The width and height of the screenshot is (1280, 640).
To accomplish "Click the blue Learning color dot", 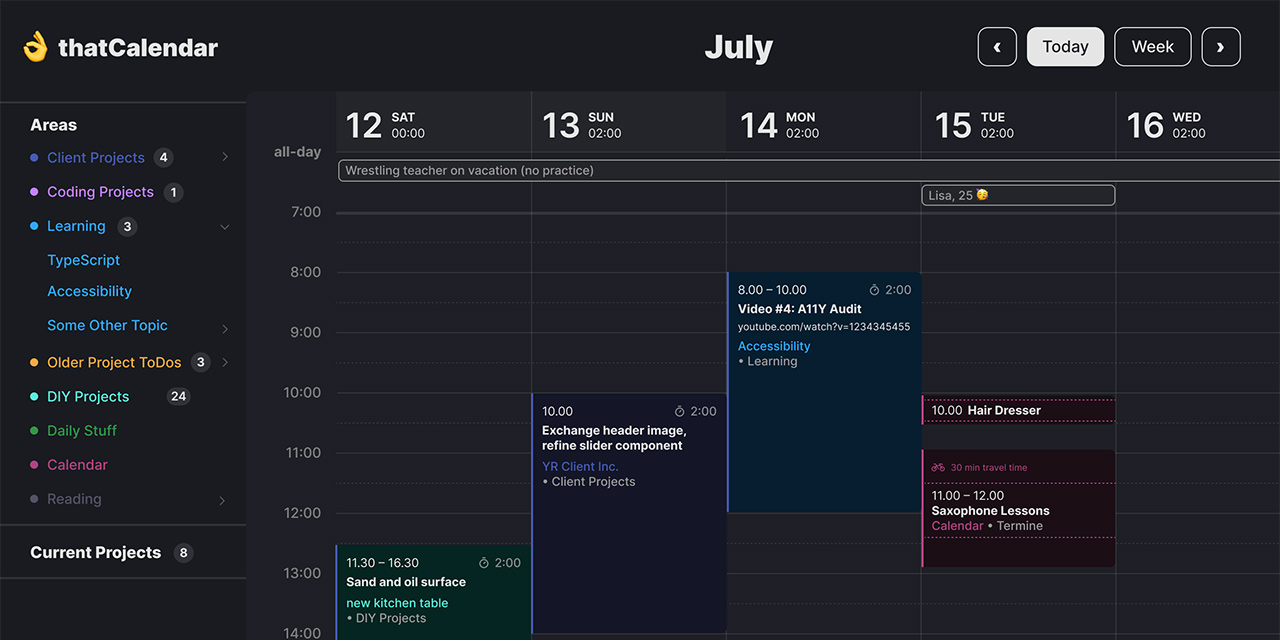I will (34, 226).
